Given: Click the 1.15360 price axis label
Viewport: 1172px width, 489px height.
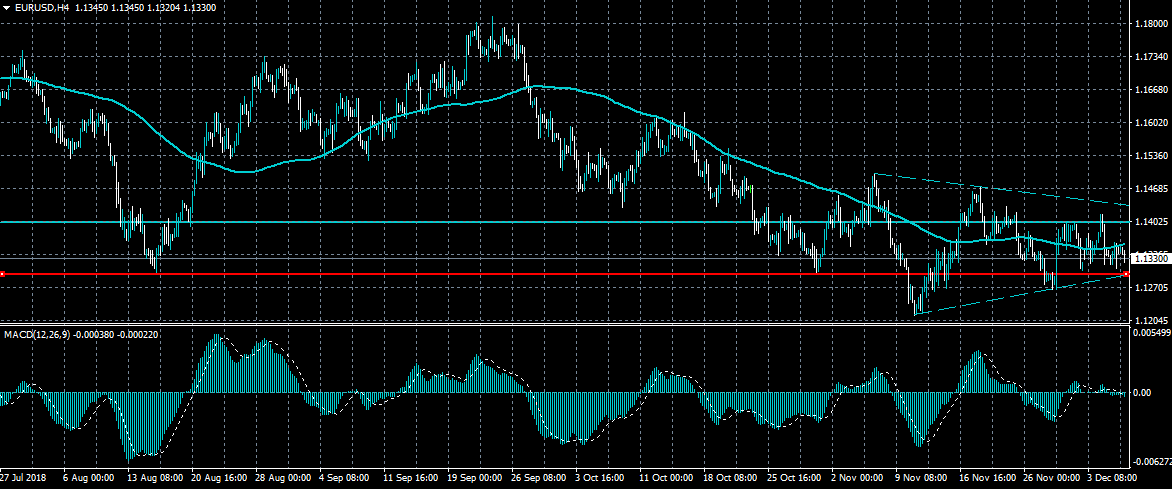Looking at the screenshot, I should coord(1151,156).
